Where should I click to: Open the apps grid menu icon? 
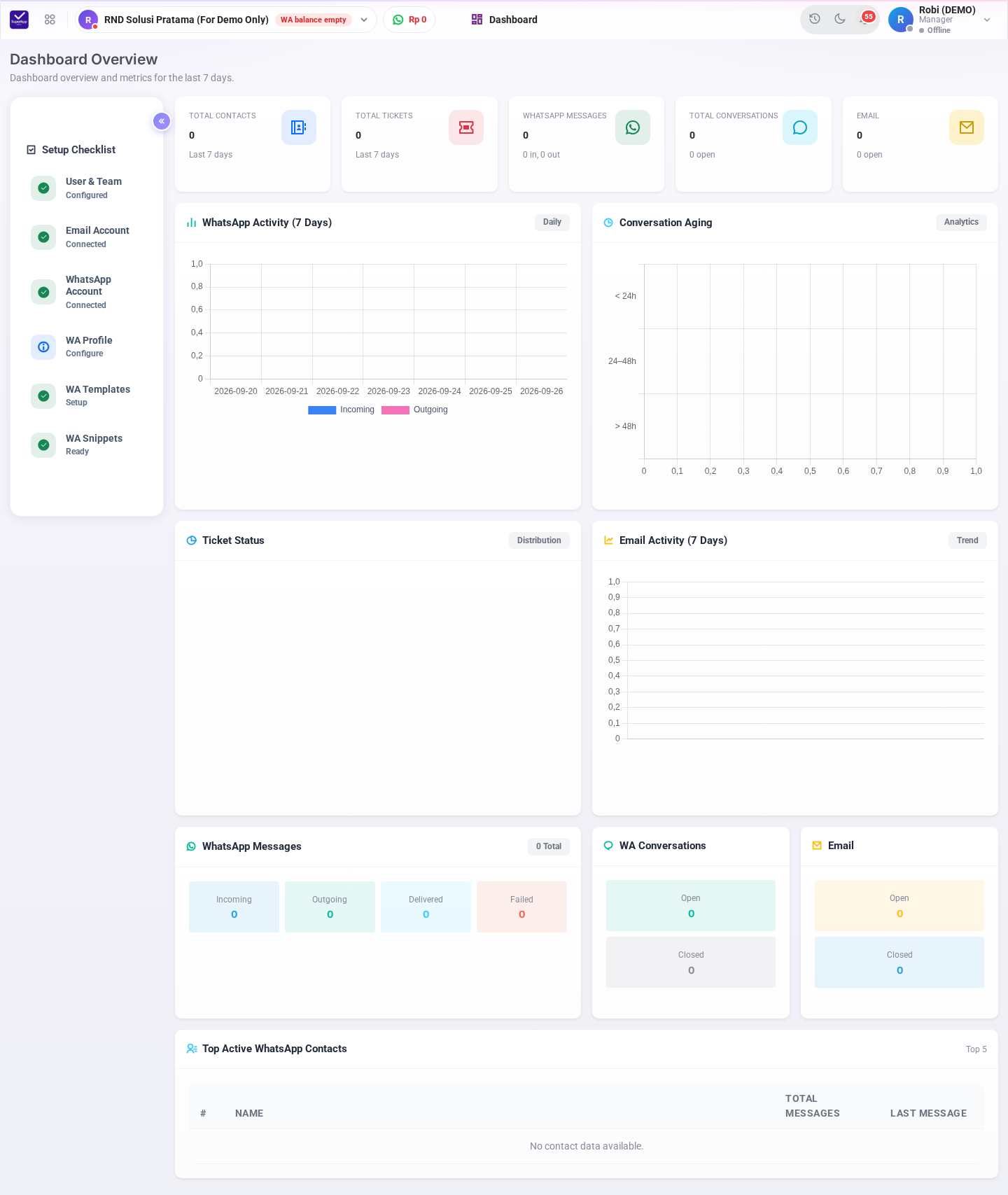tap(50, 20)
